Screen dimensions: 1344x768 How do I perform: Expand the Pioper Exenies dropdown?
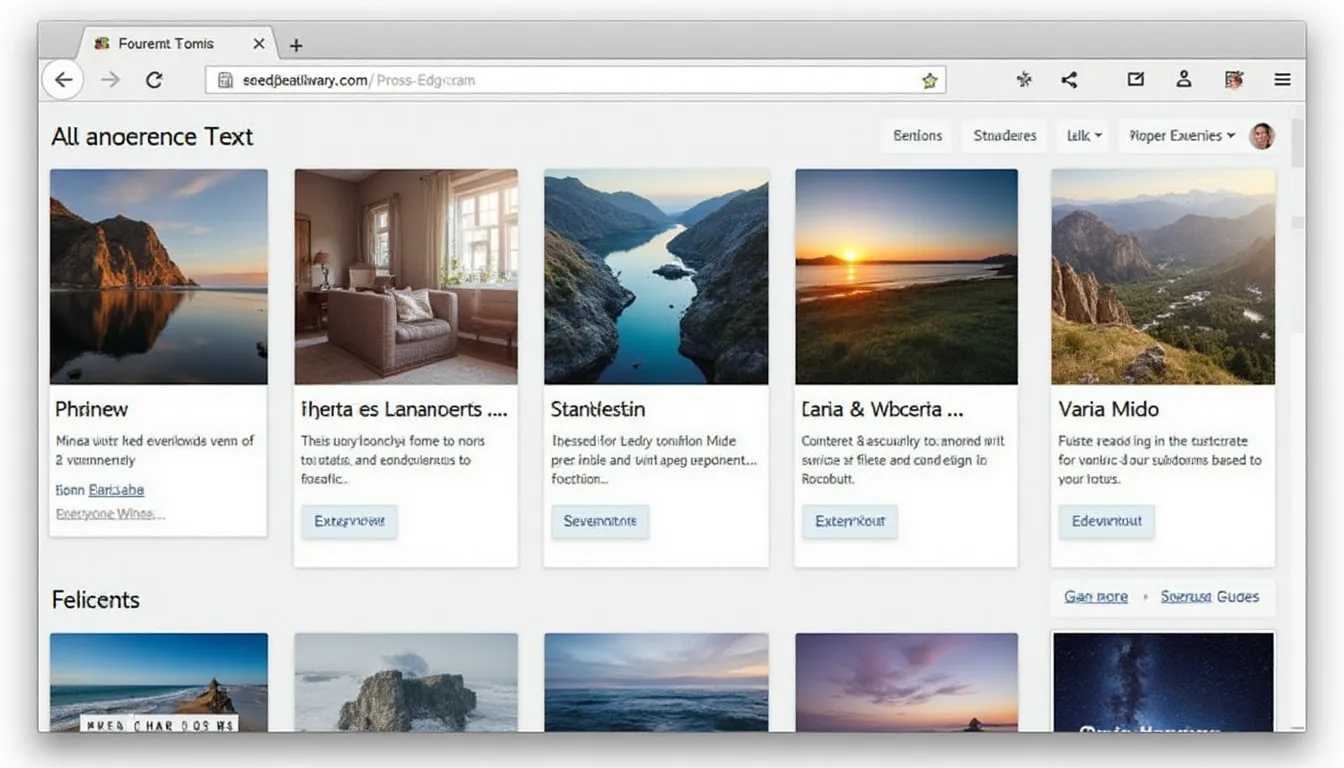click(x=1181, y=136)
